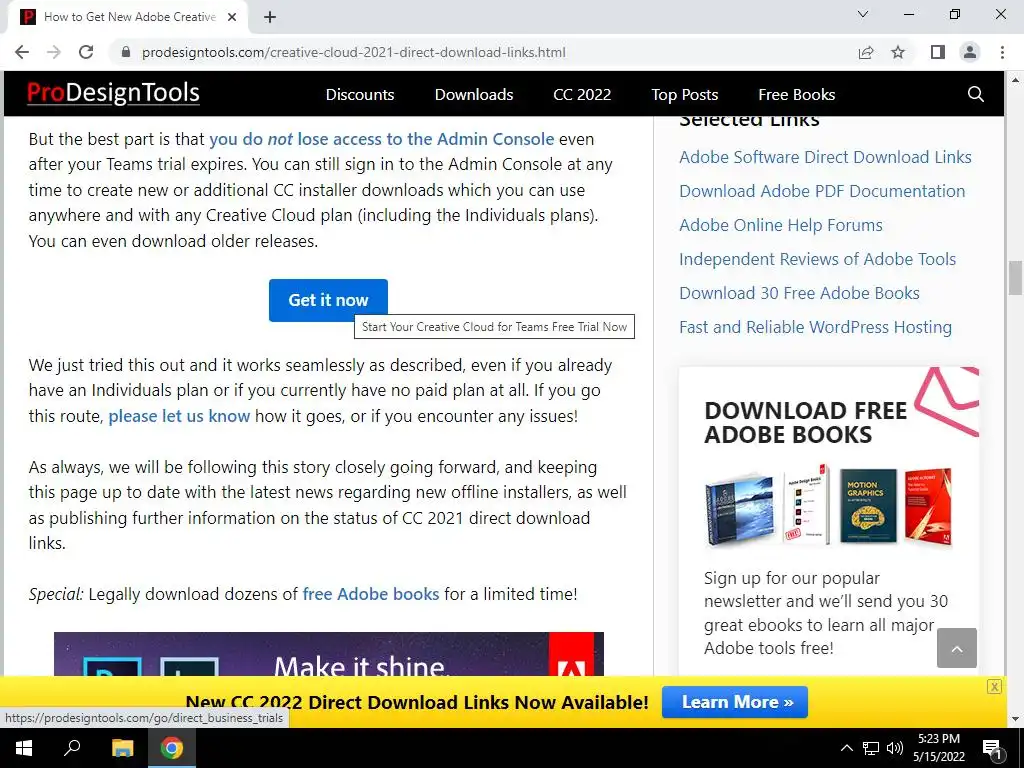The image size is (1024, 768).
Task: Open Adobe Software Direct Download Links
Action: pyautogui.click(x=825, y=157)
